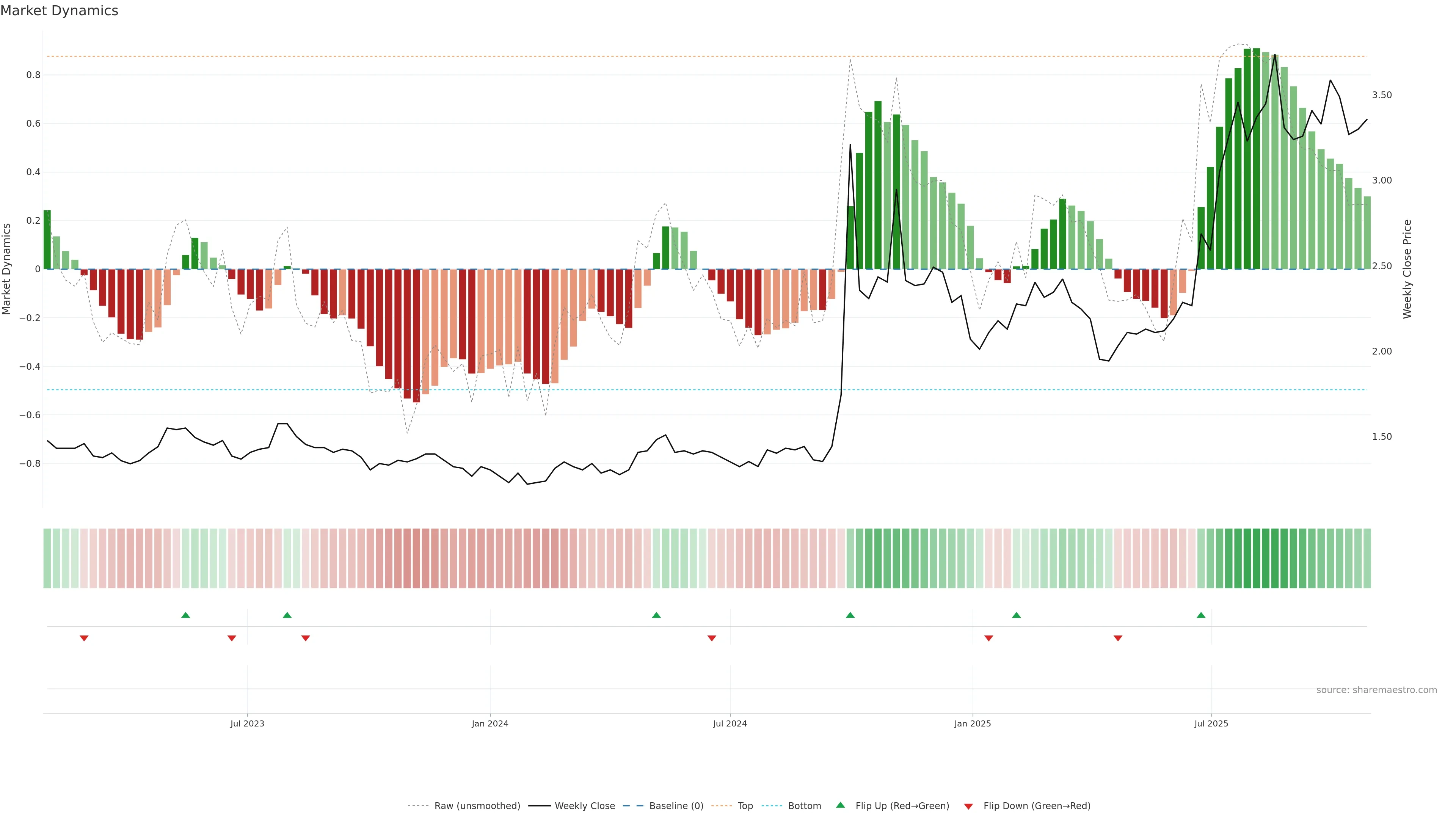Click the red Flip Down legend triangle icon
1456x819 pixels.
click(968, 806)
